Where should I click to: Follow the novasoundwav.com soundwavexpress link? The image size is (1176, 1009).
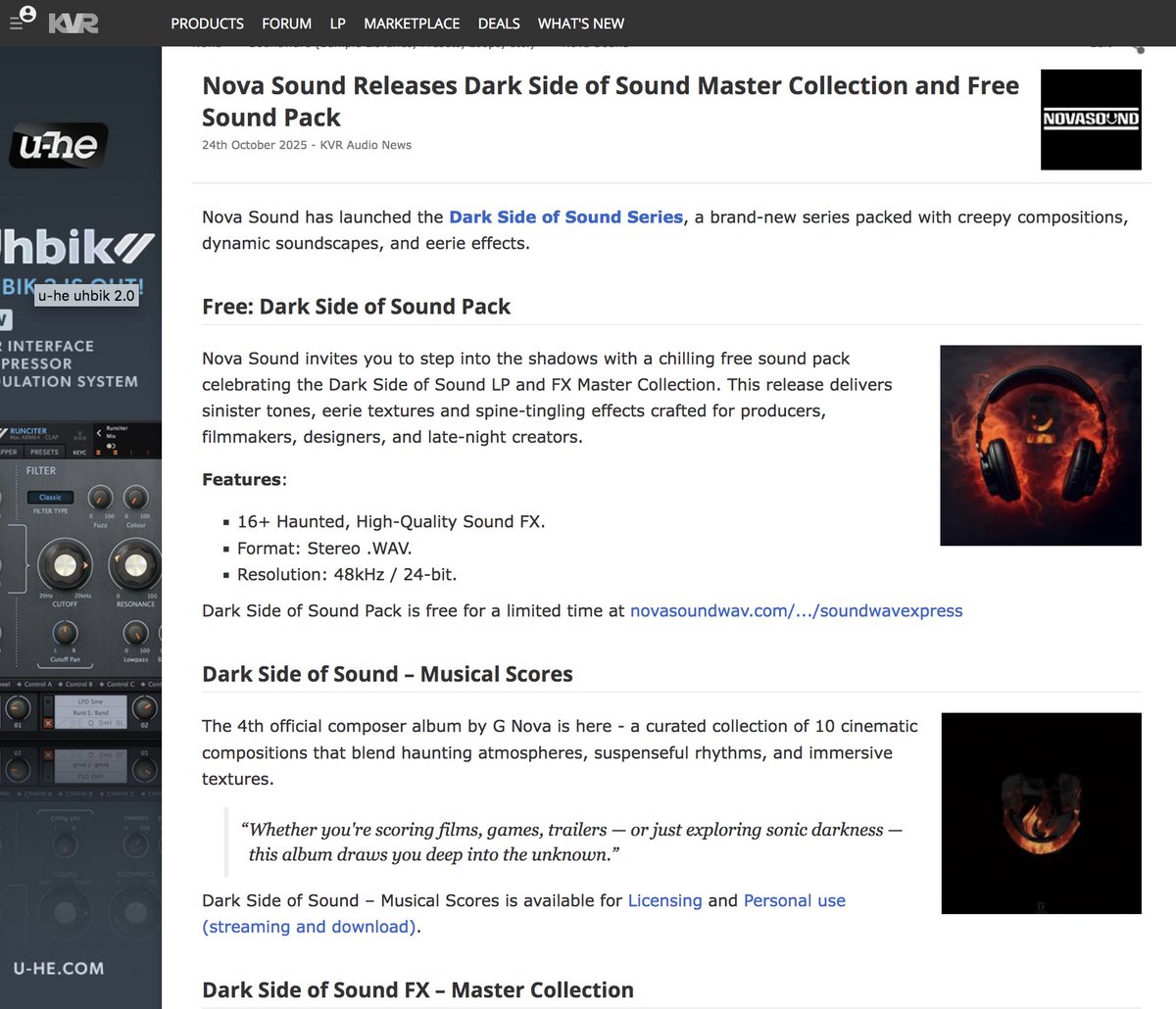tap(796, 610)
